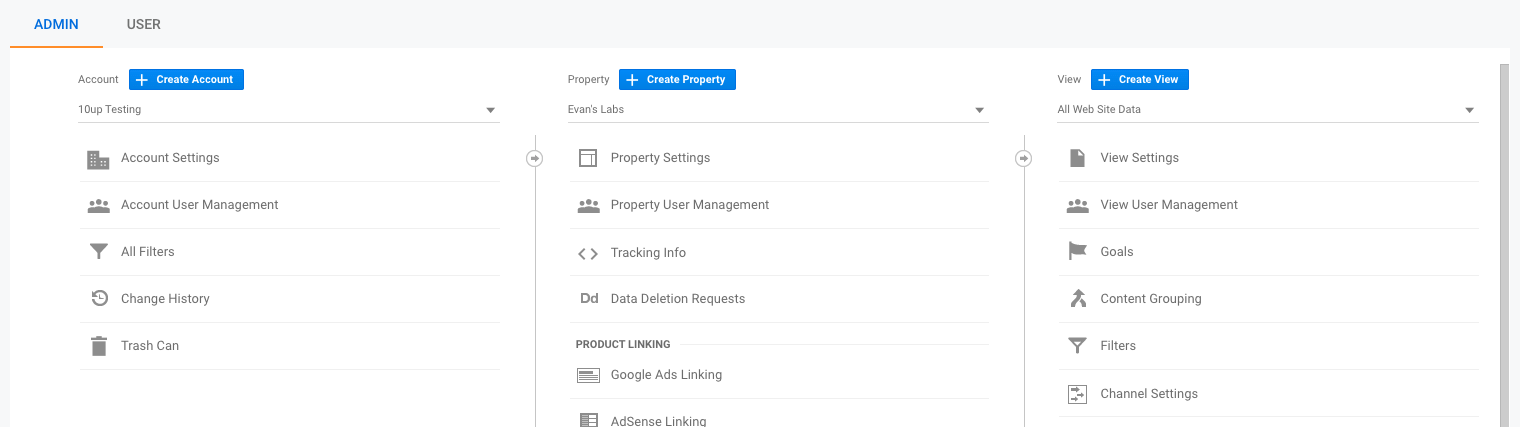Screen dimensions: 1520x427
Task: Click the arrow circle between Account and Property
Action: coord(535,158)
